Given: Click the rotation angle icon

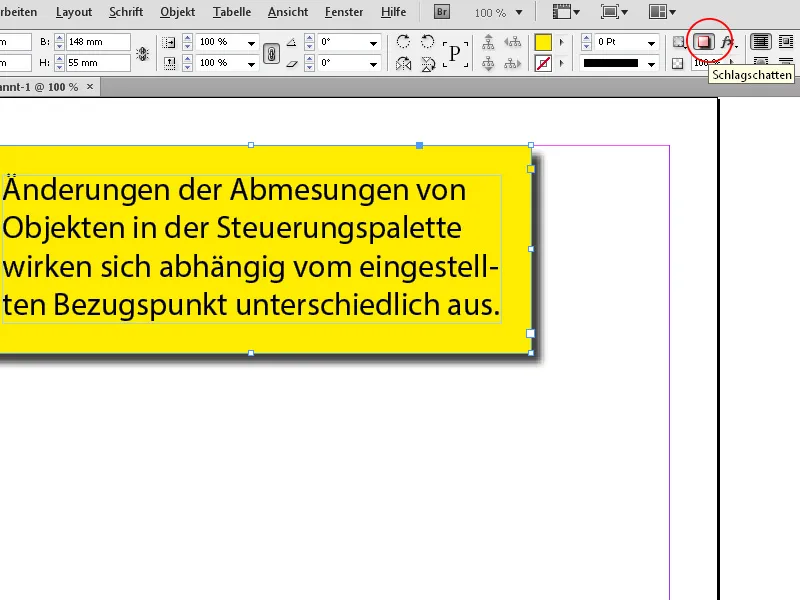Looking at the screenshot, I should (291, 42).
